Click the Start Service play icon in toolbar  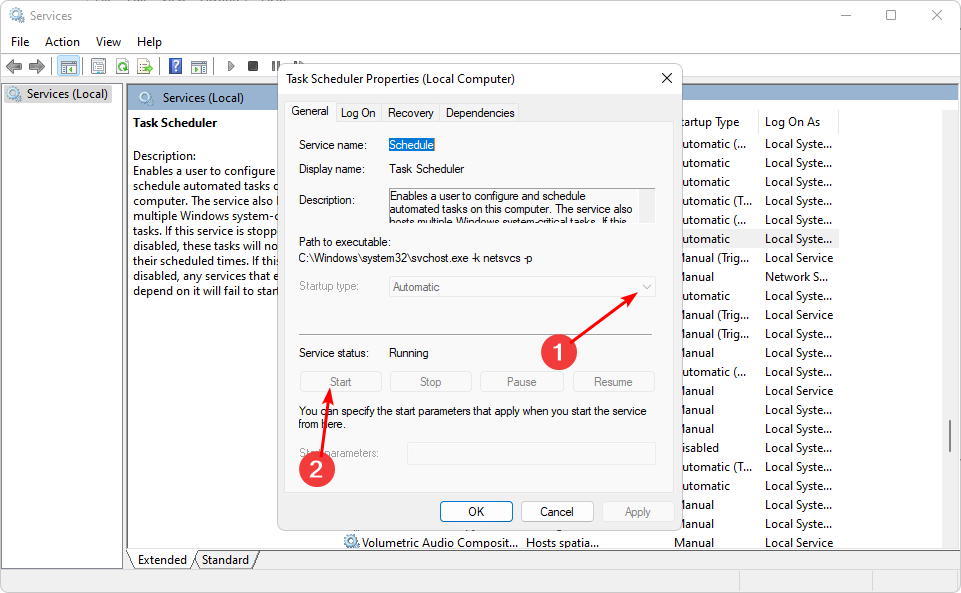[230, 66]
